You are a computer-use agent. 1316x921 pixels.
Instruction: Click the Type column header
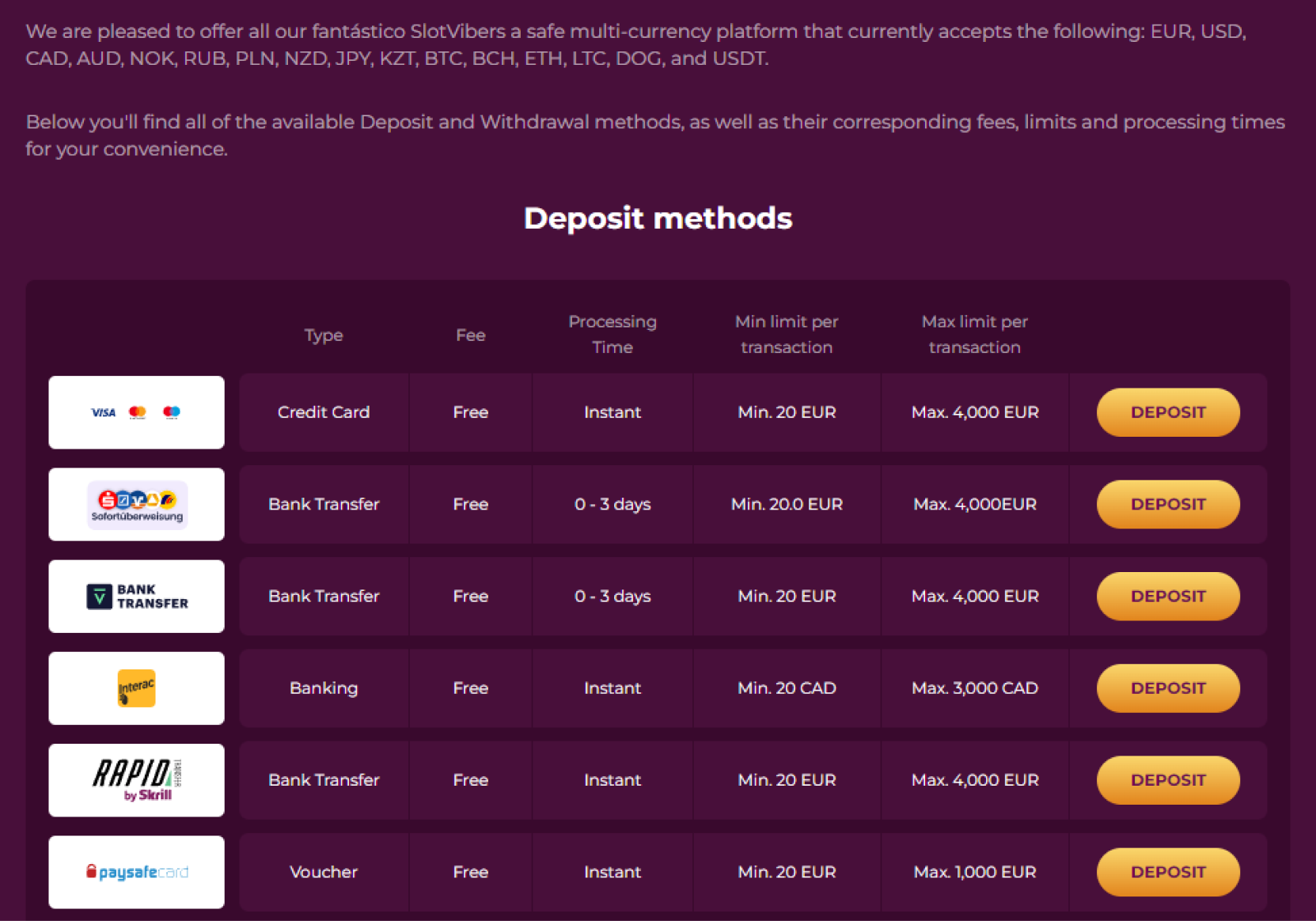click(x=323, y=335)
